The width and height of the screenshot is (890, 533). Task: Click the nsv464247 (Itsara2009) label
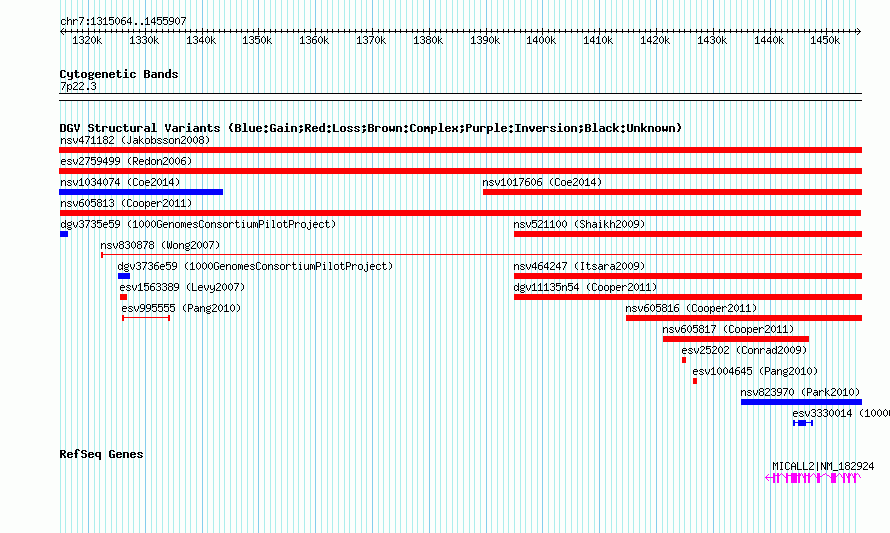coord(579,266)
